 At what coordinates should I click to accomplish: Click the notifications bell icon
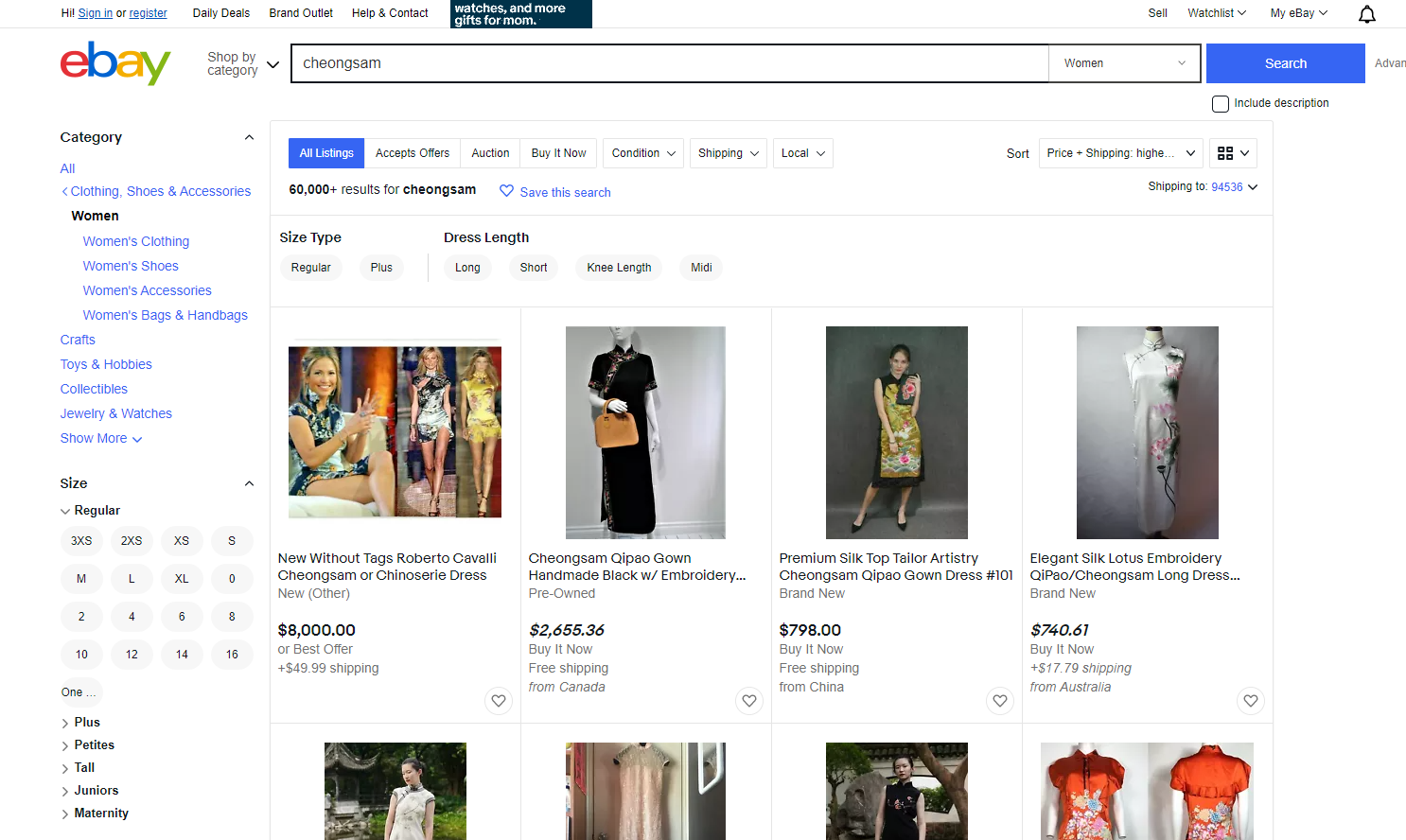point(1366,14)
